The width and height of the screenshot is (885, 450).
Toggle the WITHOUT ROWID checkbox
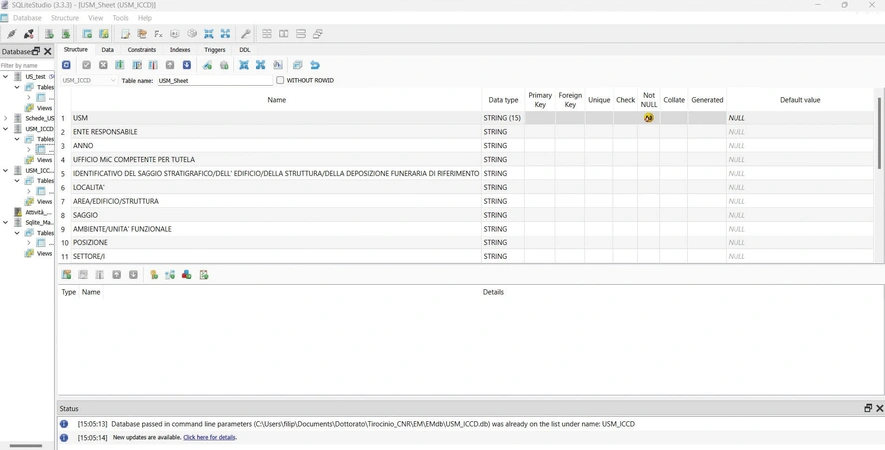pos(280,80)
